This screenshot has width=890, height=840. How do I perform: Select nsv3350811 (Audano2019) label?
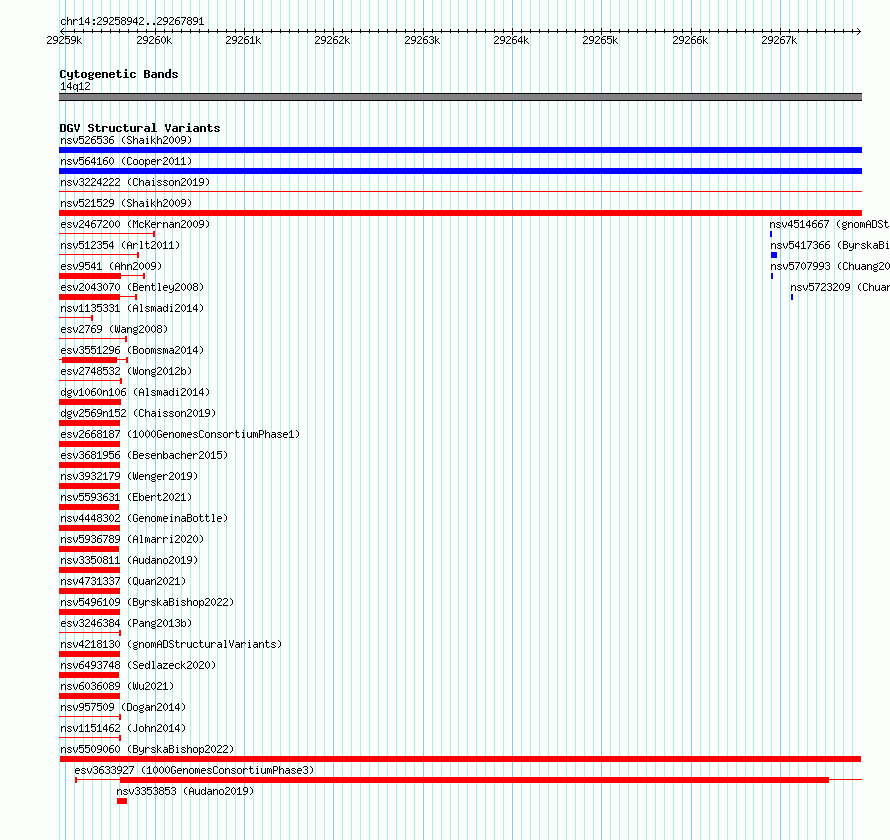point(129,560)
